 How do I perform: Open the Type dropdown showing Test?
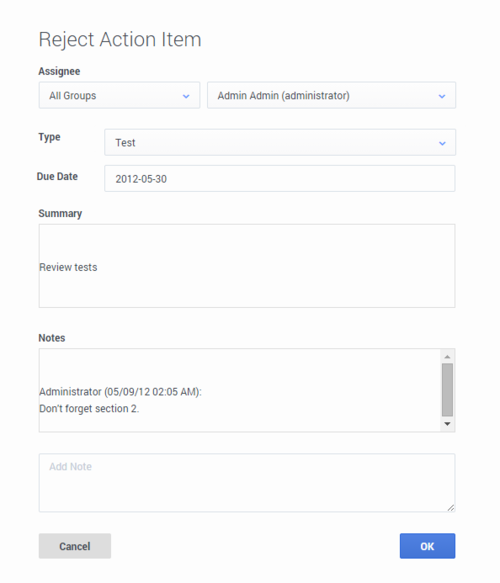tap(280, 142)
